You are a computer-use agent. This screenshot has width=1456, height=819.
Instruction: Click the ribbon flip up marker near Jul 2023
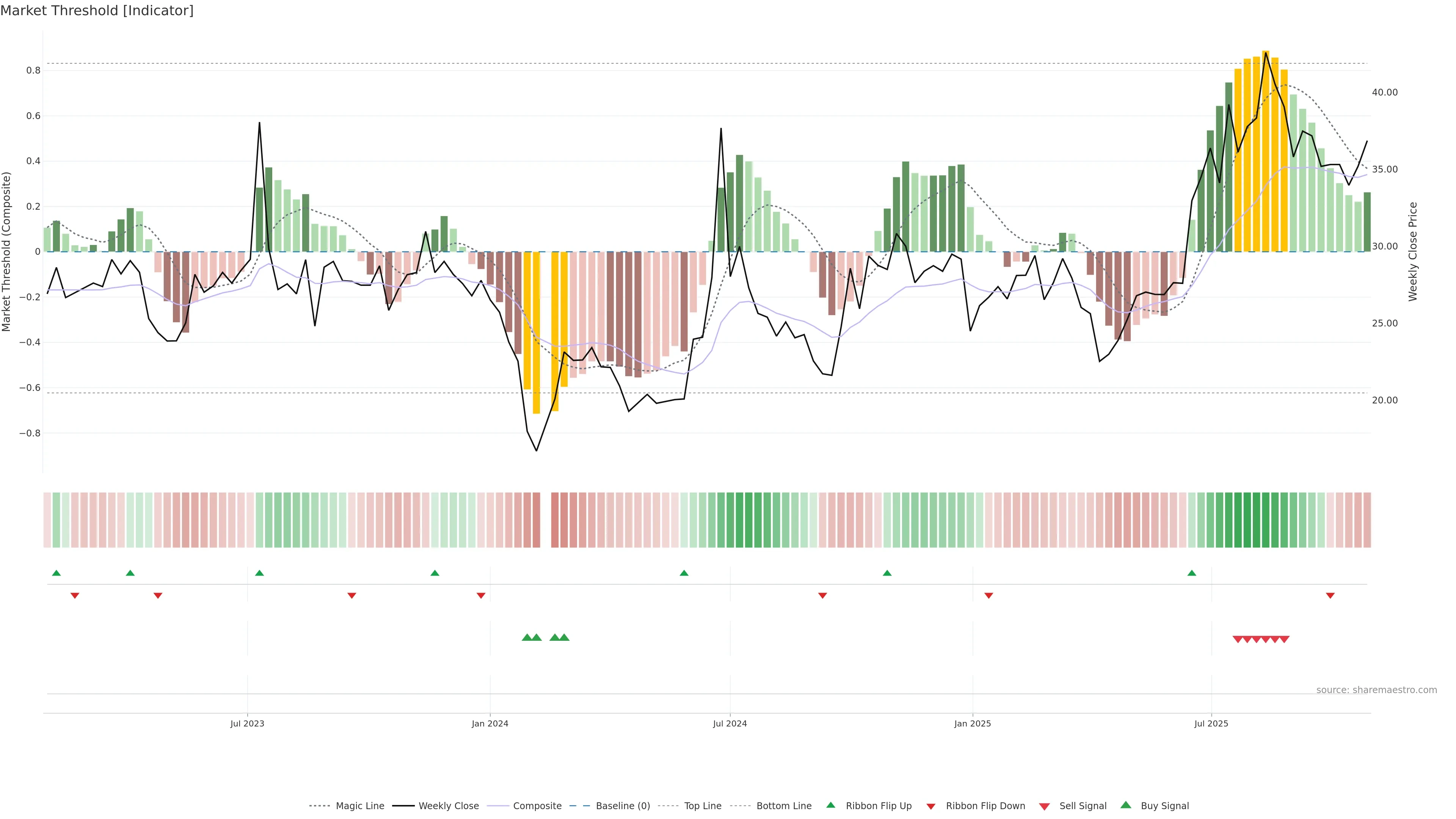tap(259, 573)
